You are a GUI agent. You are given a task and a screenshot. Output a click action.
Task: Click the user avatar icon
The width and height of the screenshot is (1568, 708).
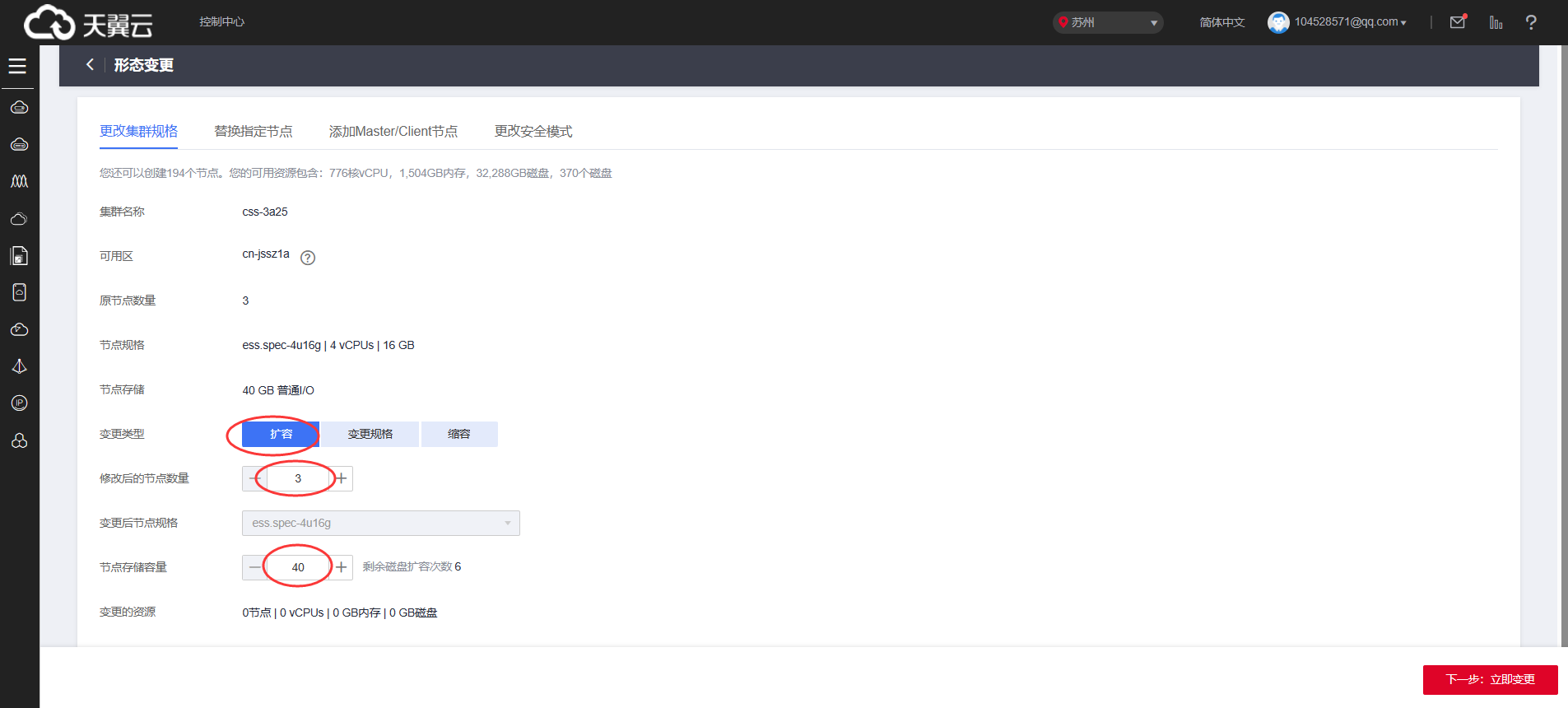click(x=1278, y=22)
